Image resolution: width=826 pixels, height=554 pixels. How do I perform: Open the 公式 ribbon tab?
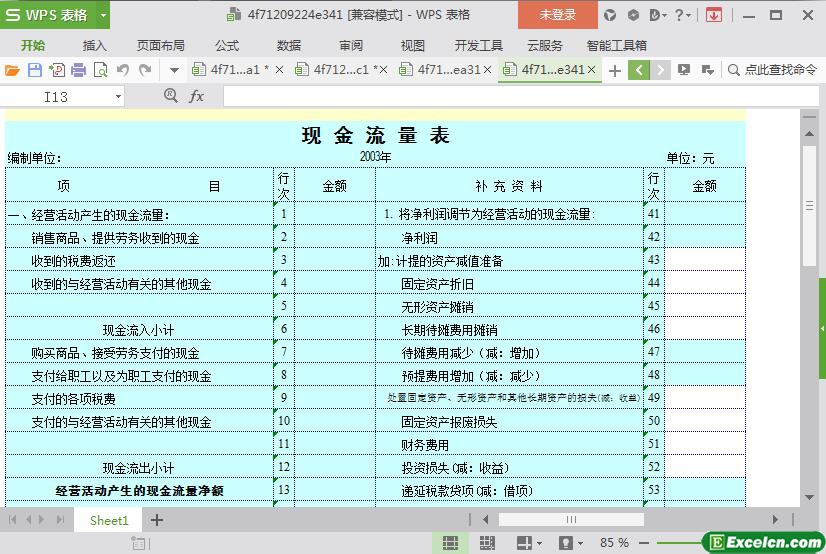click(227, 45)
